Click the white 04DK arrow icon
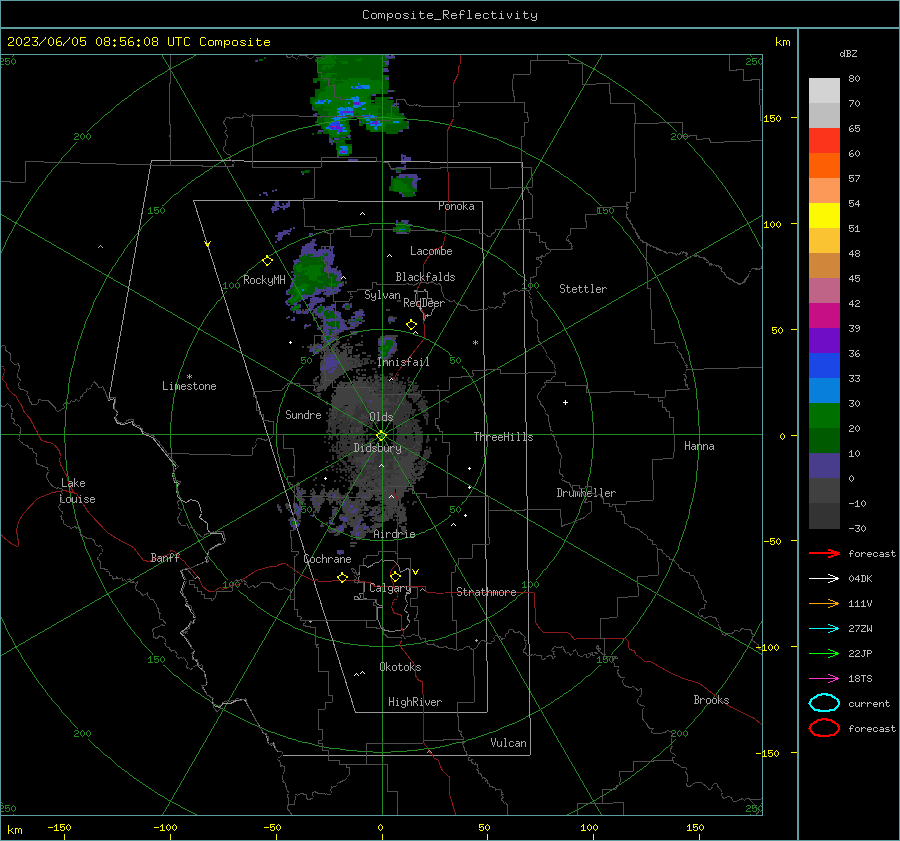 824,578
